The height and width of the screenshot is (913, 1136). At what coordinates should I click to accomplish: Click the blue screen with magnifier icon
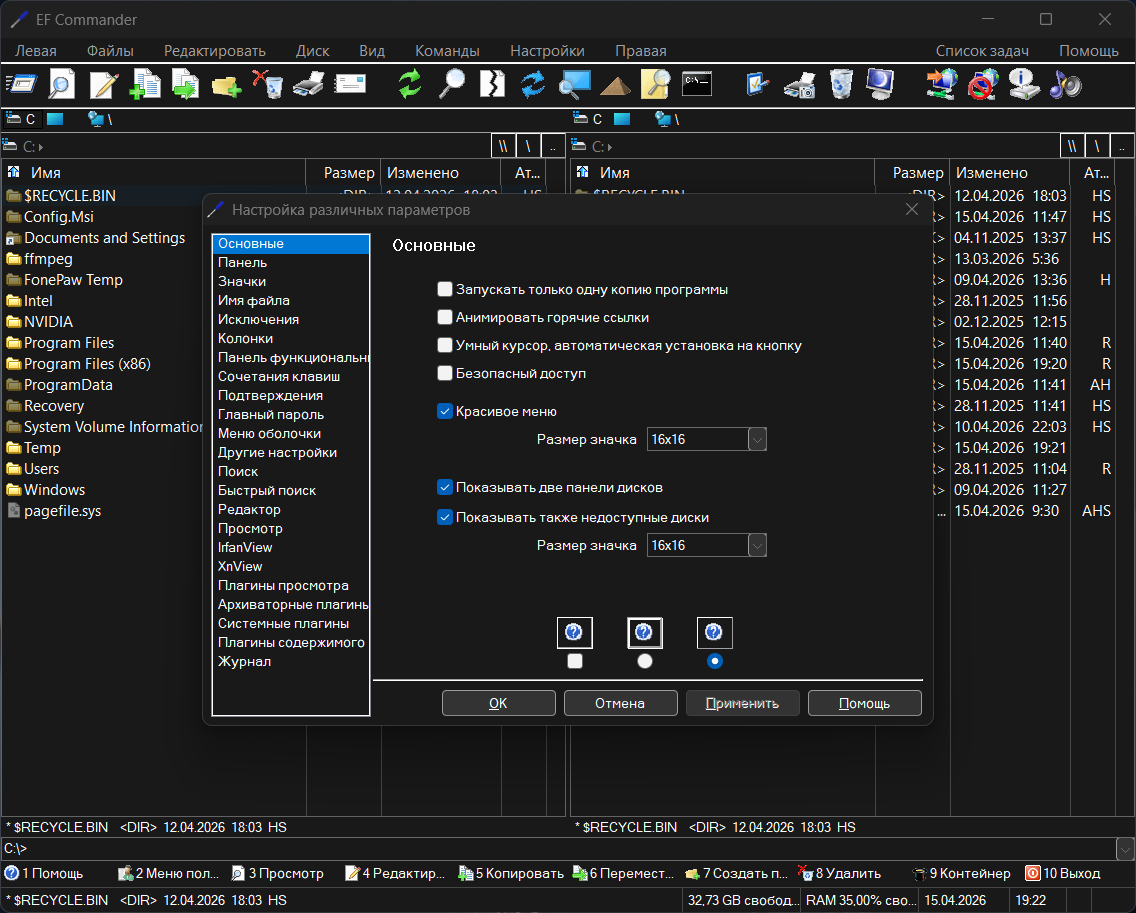click(575, 84)
